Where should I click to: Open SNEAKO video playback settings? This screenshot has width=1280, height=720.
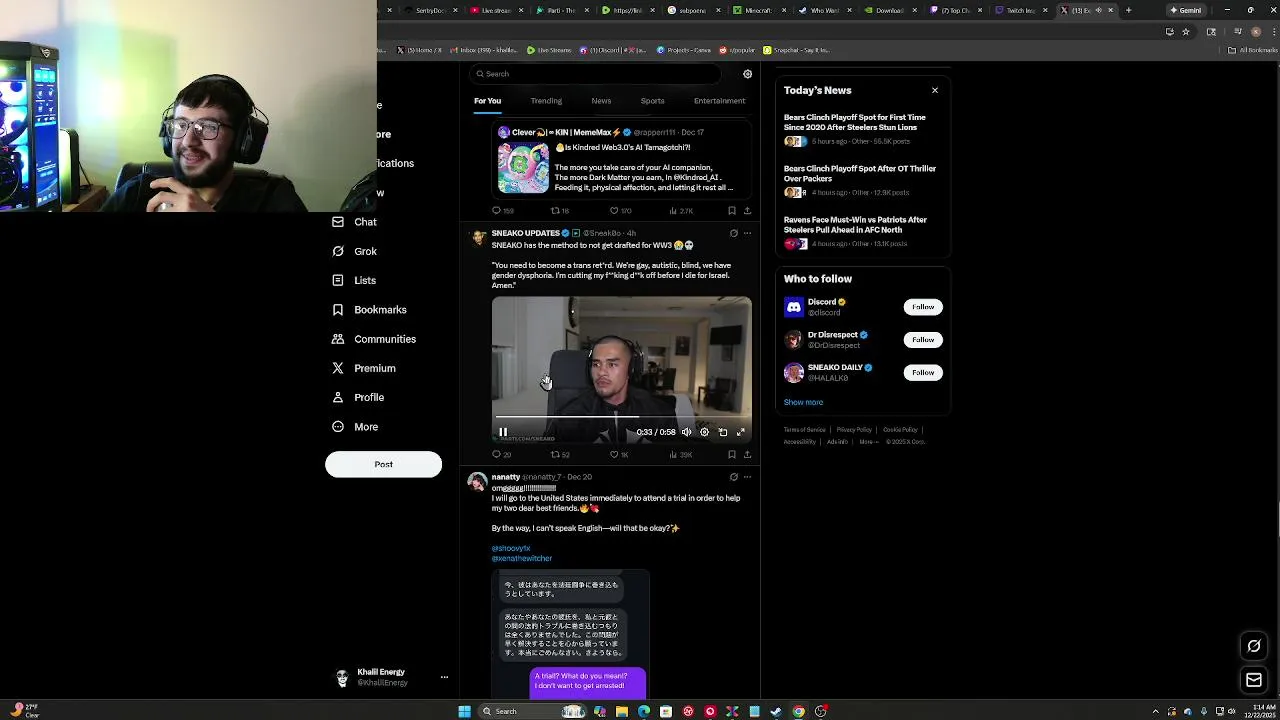(x=704, y=432)
